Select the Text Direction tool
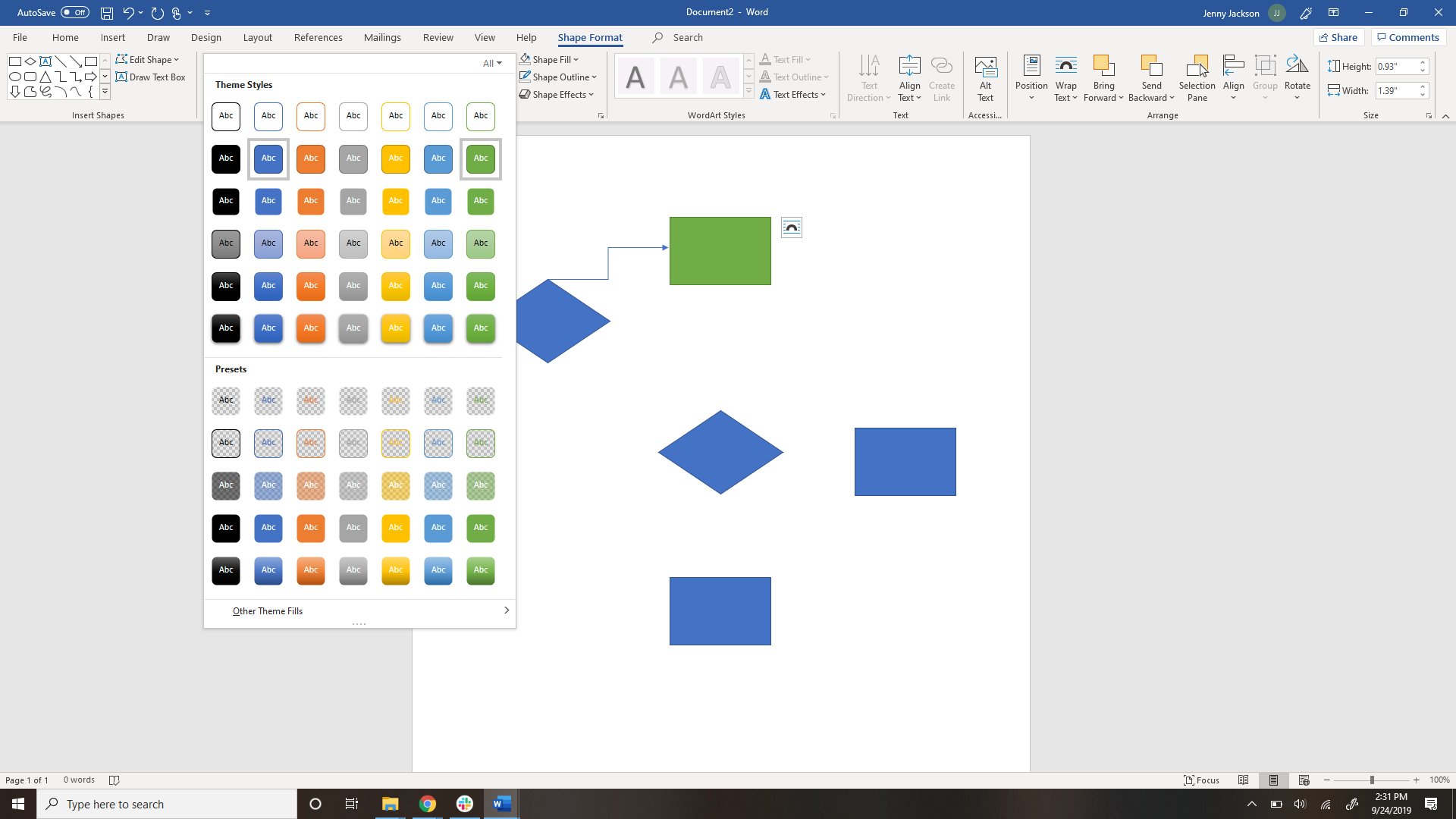Viewport: 1456px width, 819px height. coord(868,78)
